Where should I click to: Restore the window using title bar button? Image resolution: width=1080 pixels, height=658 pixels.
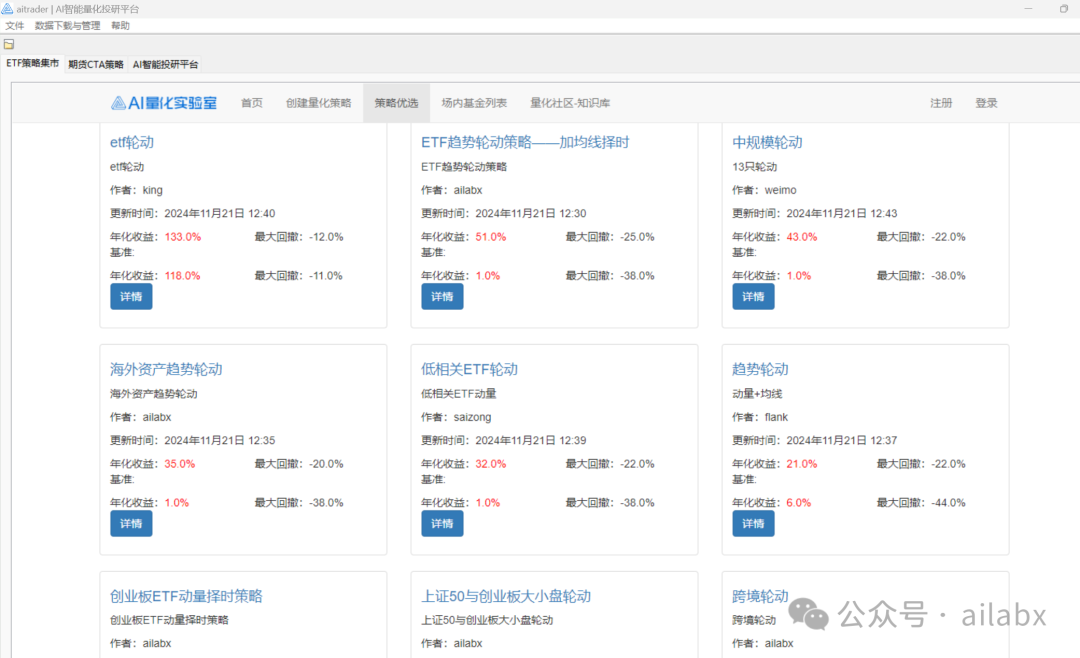pyautogui.click(x=1063, y=9)
